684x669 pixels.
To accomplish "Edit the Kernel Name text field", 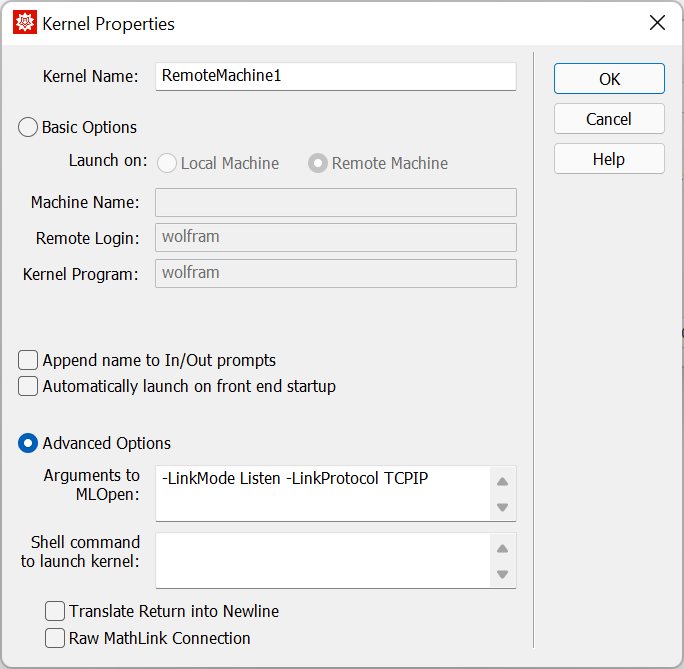I will [335, 76].
